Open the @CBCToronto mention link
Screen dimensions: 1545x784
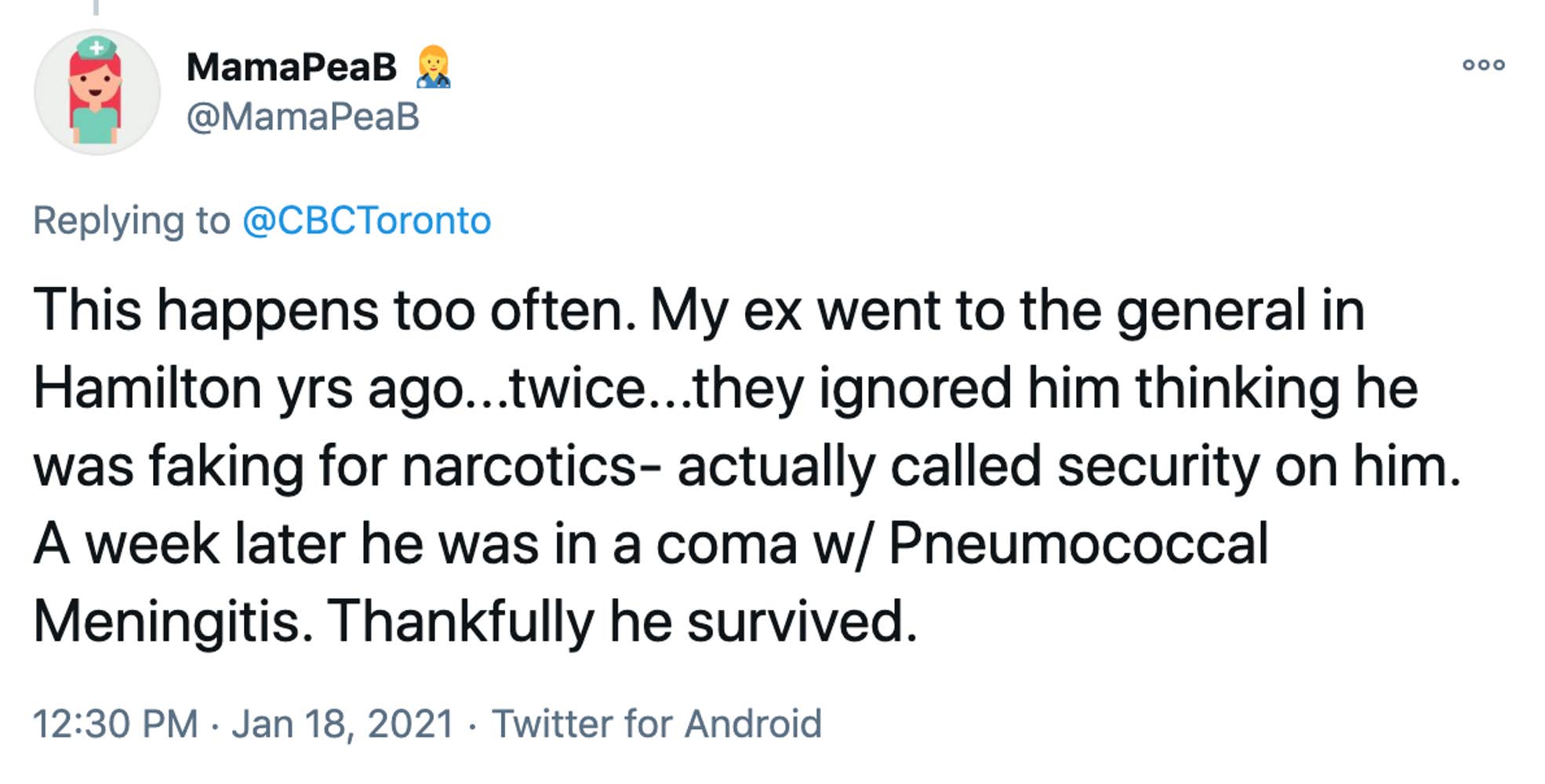[366, 220]
